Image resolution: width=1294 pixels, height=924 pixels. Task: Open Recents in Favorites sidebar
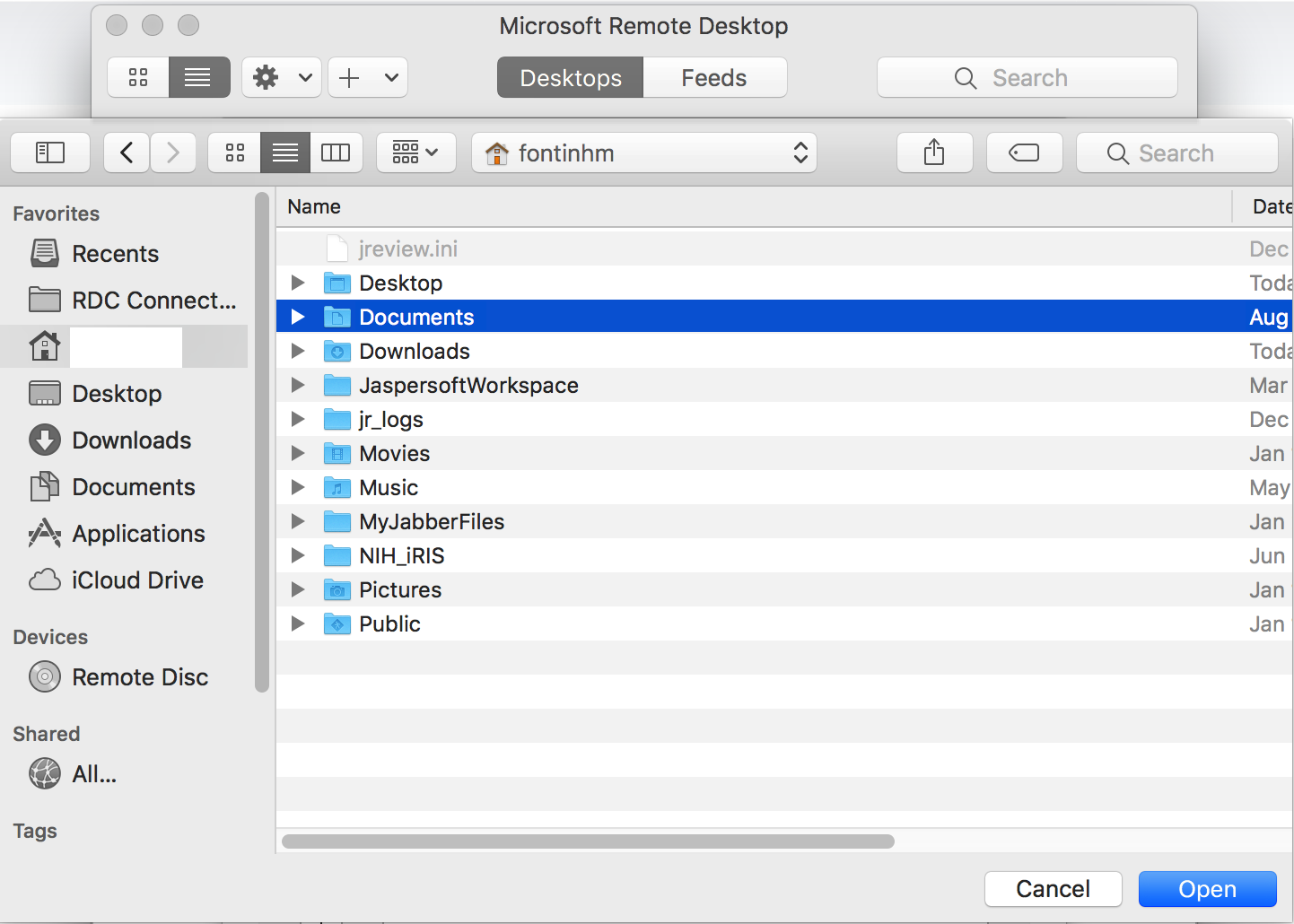coord(126,254)
